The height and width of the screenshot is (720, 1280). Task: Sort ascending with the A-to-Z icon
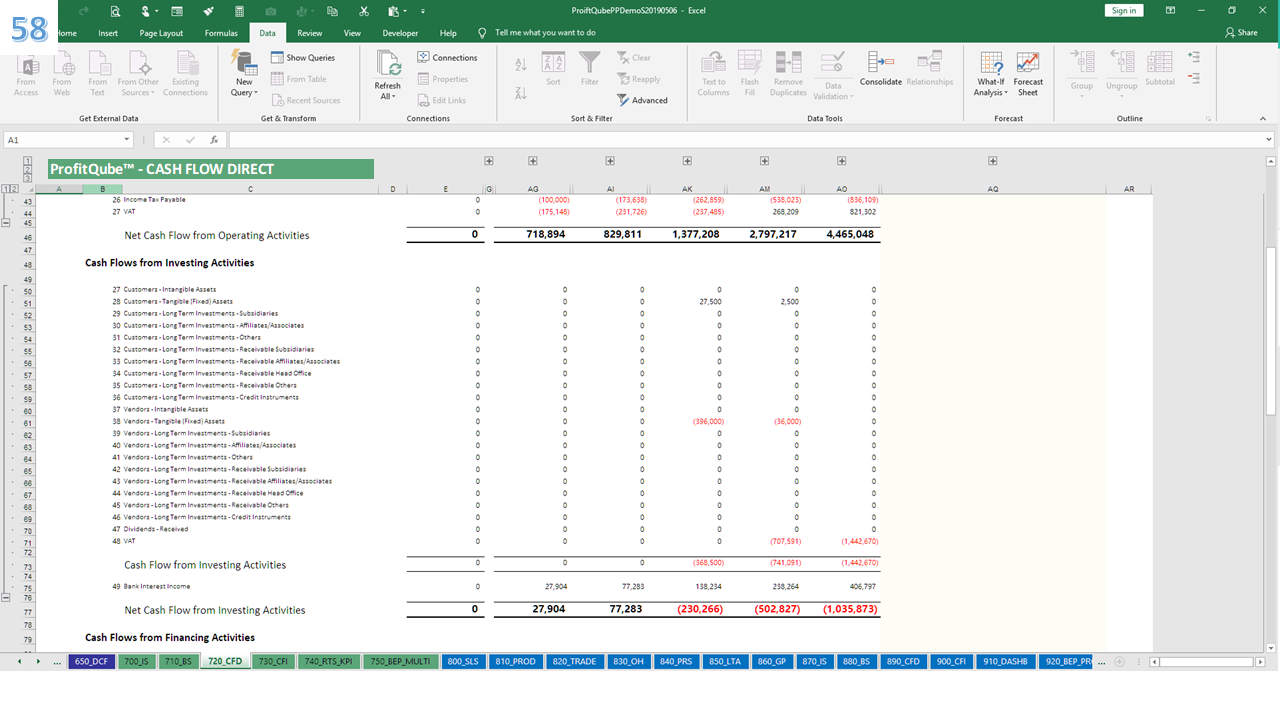pyautogui.click(x=520, y=64)
